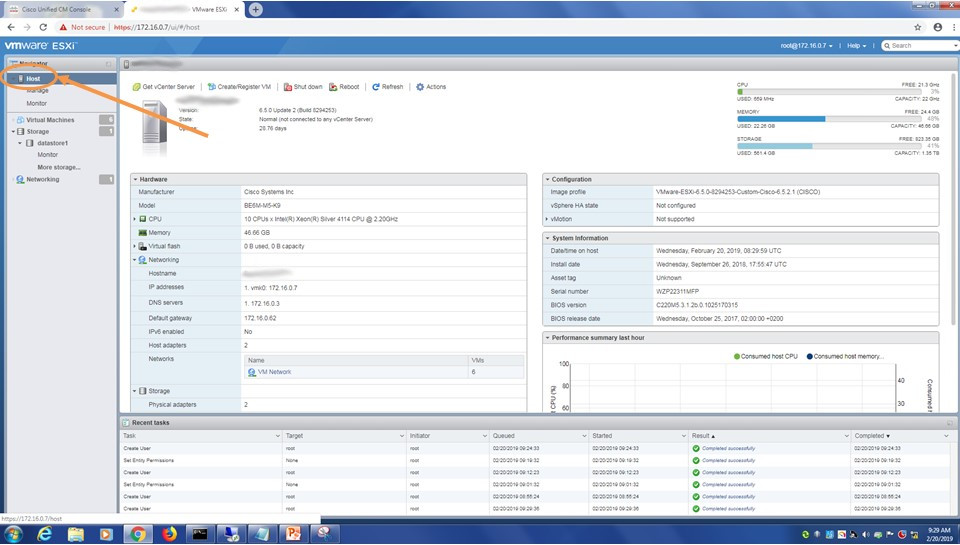Screen dimensions: 960x545
Task: Open the VM Network link
Action: (274, 372)
